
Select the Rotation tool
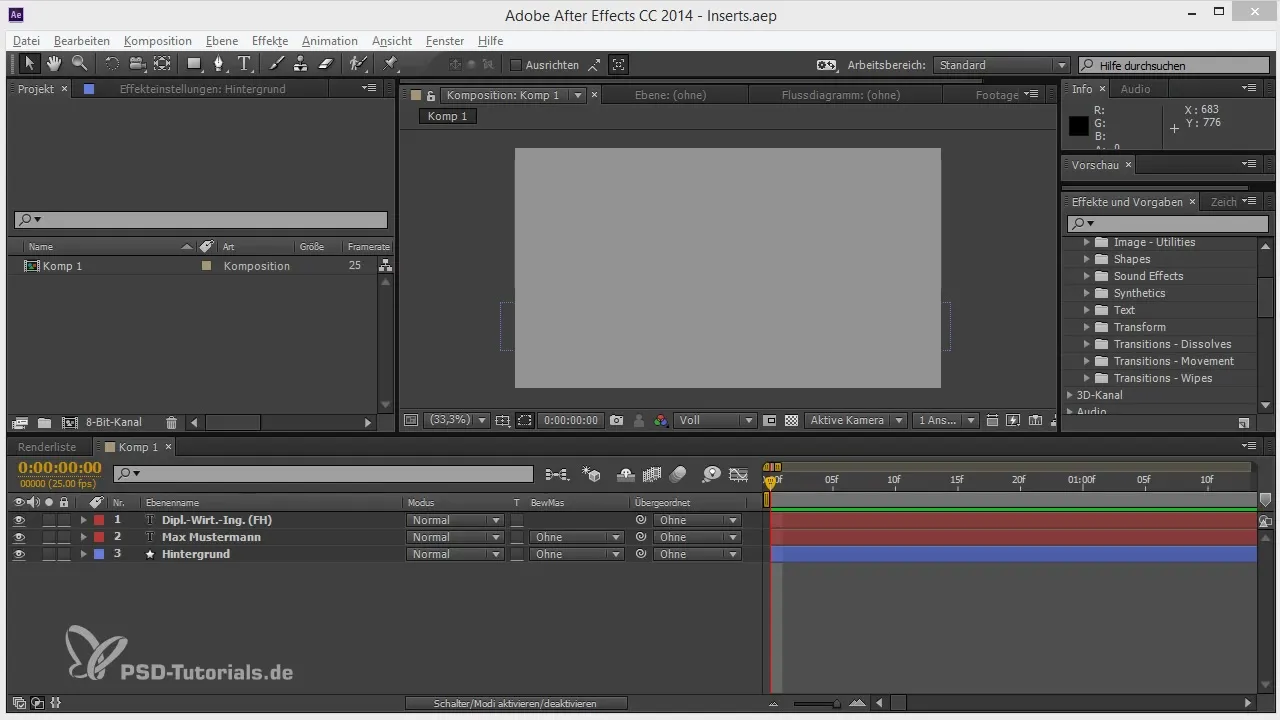(x=111, y=64)
